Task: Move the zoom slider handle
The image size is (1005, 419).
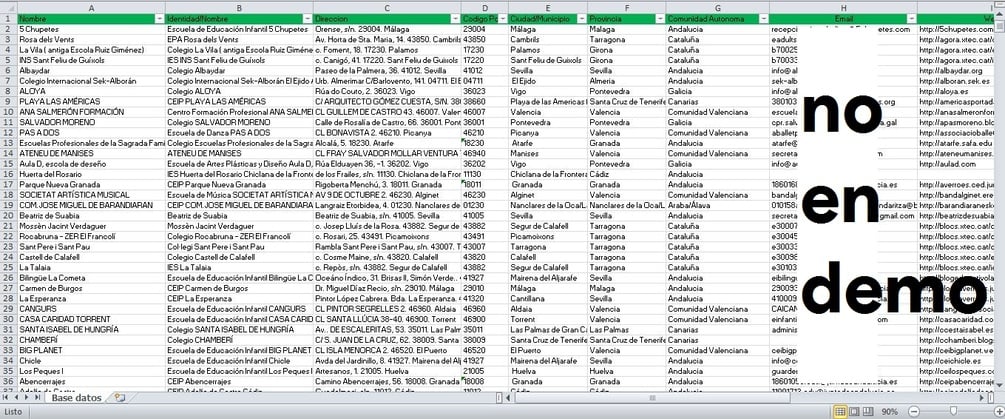Action: tap(954, 411)
